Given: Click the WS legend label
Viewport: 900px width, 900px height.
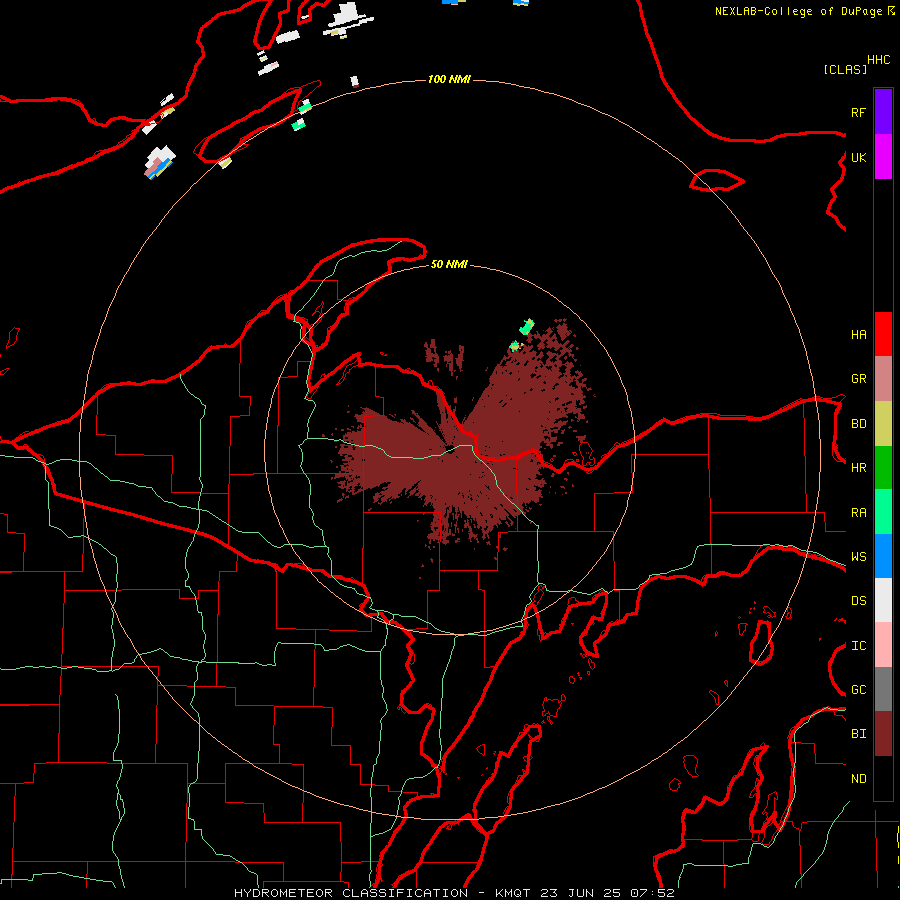Looking at the screenshot, I should click(x=858, y=557).
